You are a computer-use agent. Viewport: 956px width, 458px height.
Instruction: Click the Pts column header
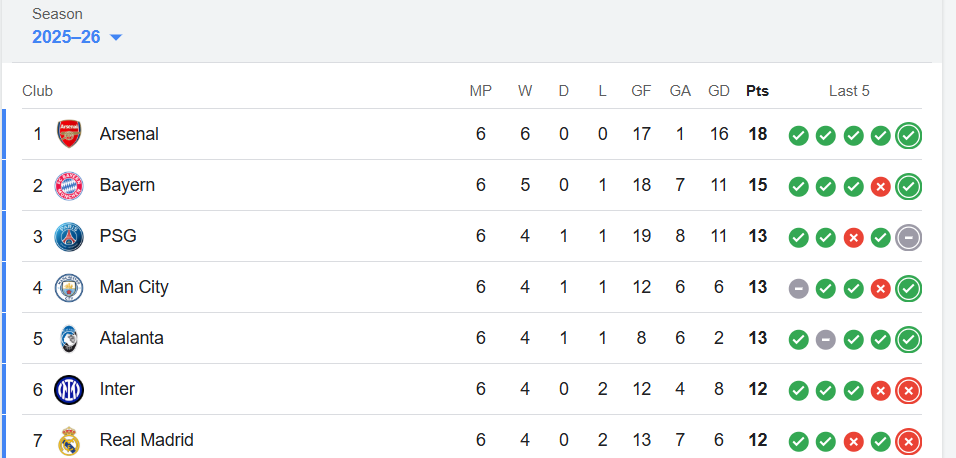pos(757,91)
